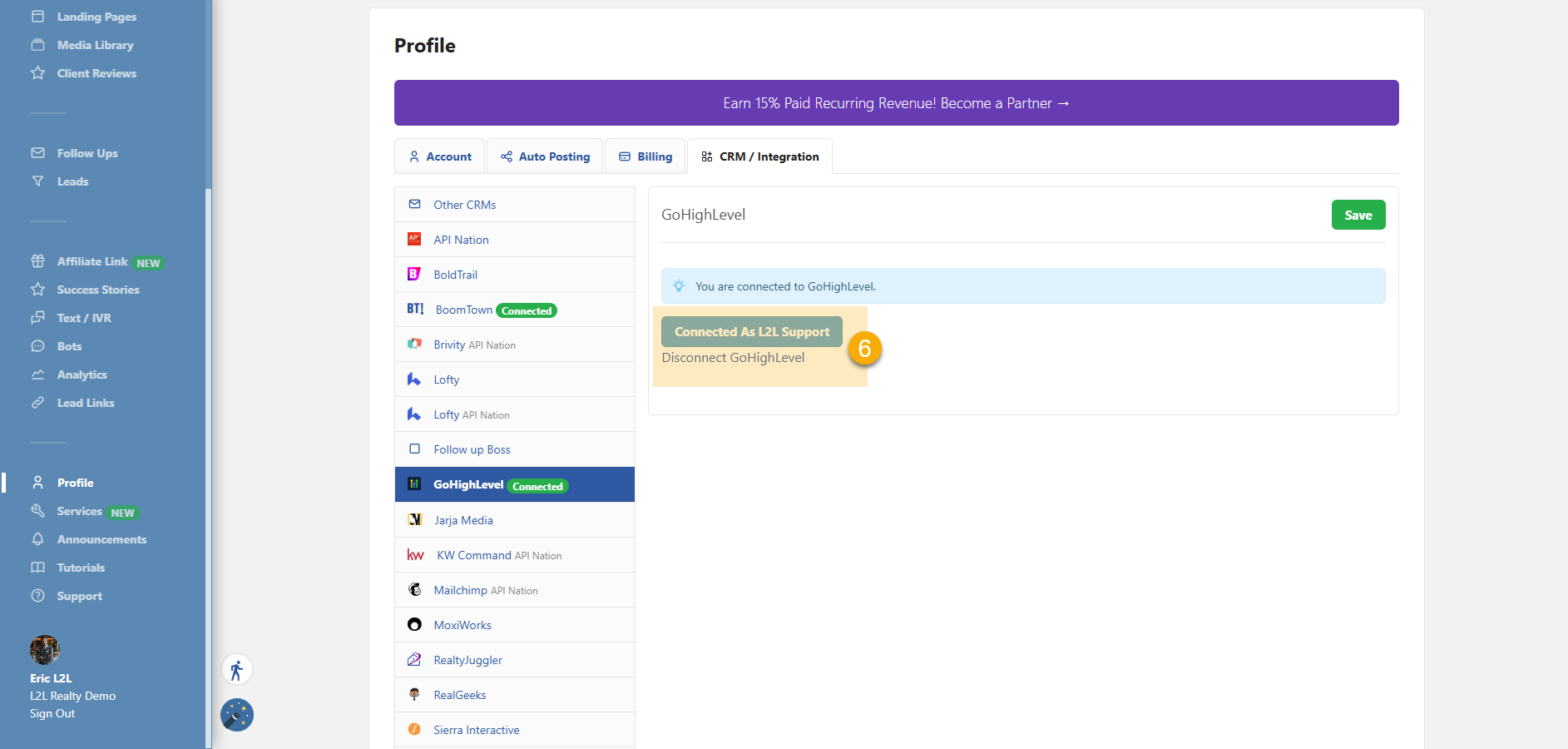This screenshot has height=749, width=1568.
Task: Switch to the Auto Posting tab
Action: point(545,156)
